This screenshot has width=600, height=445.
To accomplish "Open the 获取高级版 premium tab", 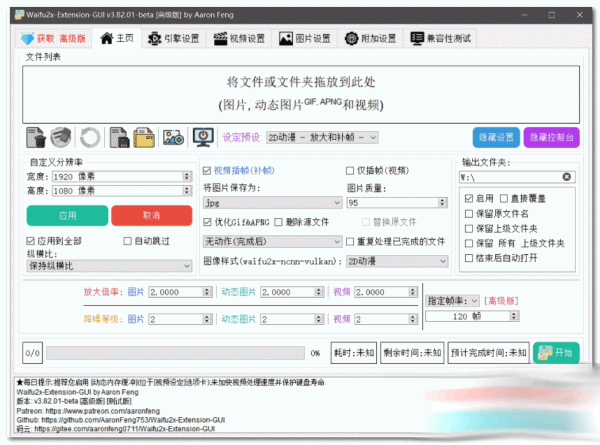I will [x=54, y=39].
